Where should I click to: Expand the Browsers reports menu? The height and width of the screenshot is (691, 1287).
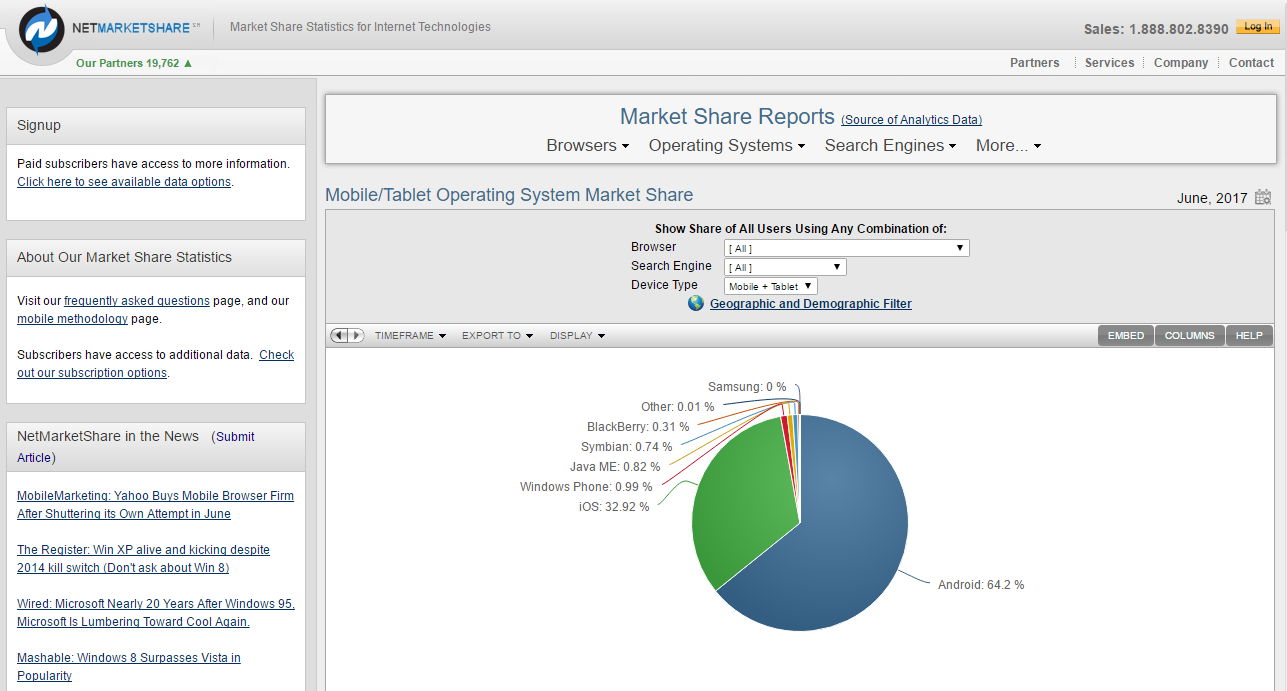click(x=587, y=145)
